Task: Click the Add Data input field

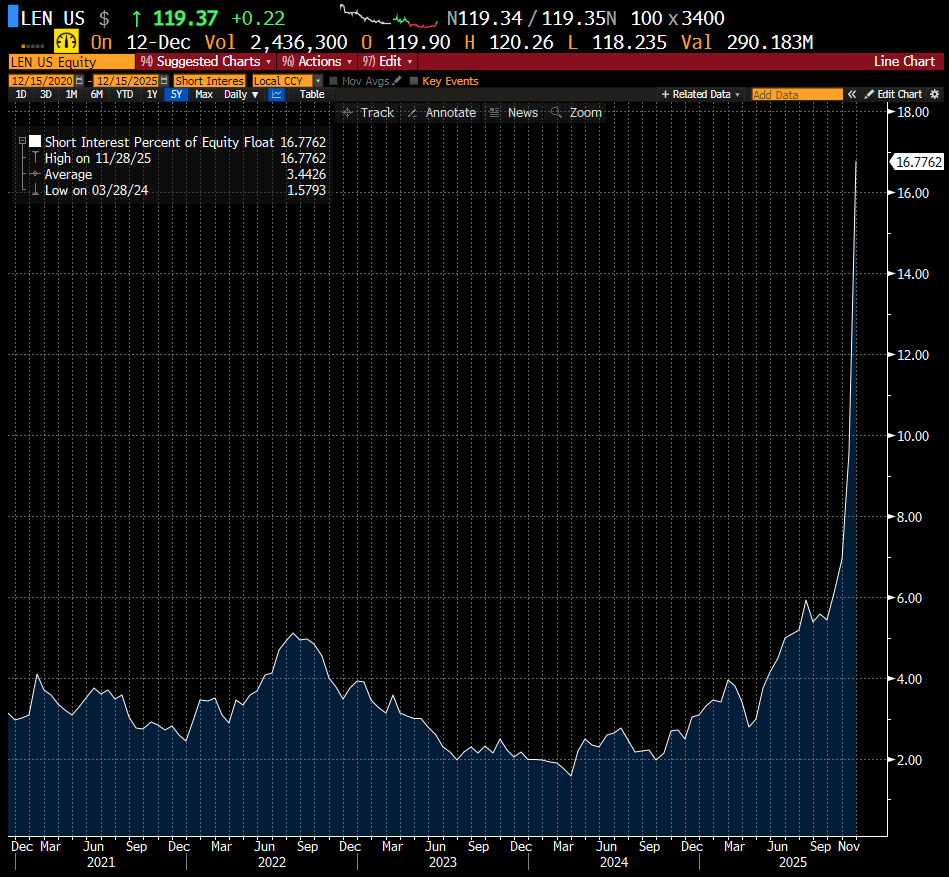Action: [796, 94]
